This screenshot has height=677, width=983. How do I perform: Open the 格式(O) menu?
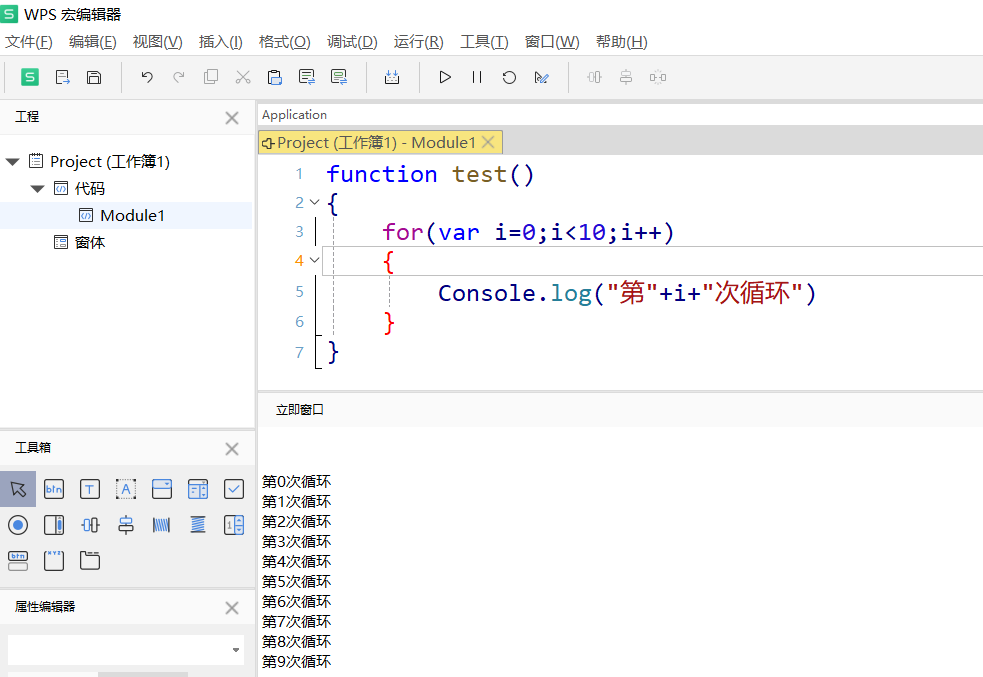point(285,42)
